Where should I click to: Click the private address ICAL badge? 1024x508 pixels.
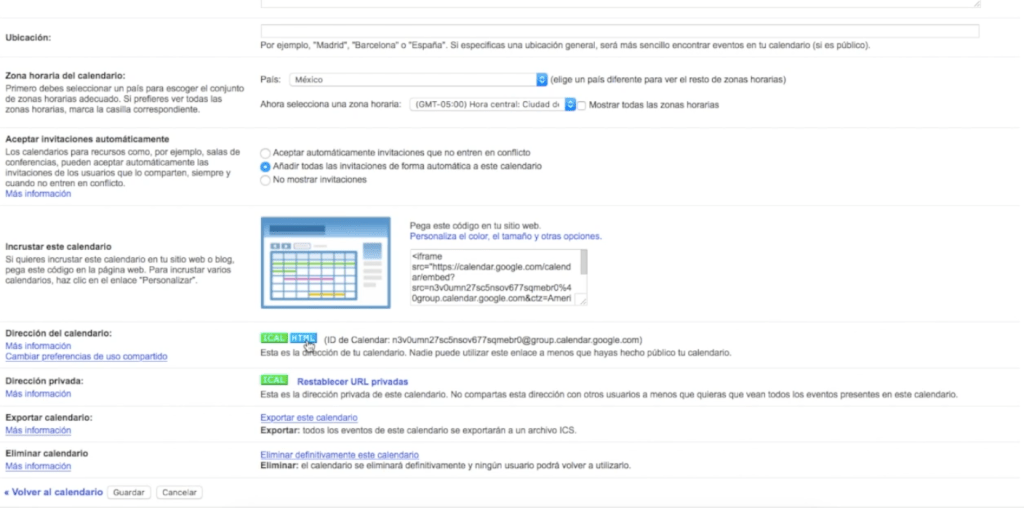coord(273,380)
